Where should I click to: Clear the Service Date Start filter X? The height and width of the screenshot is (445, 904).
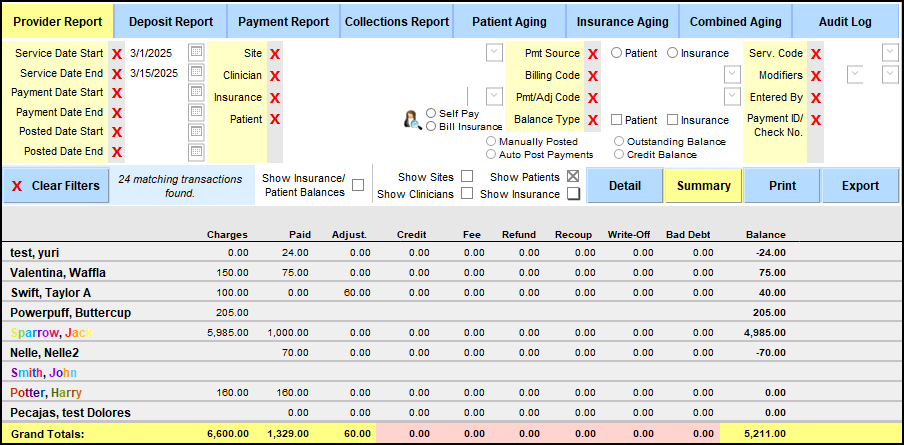[x=116, y=54]
